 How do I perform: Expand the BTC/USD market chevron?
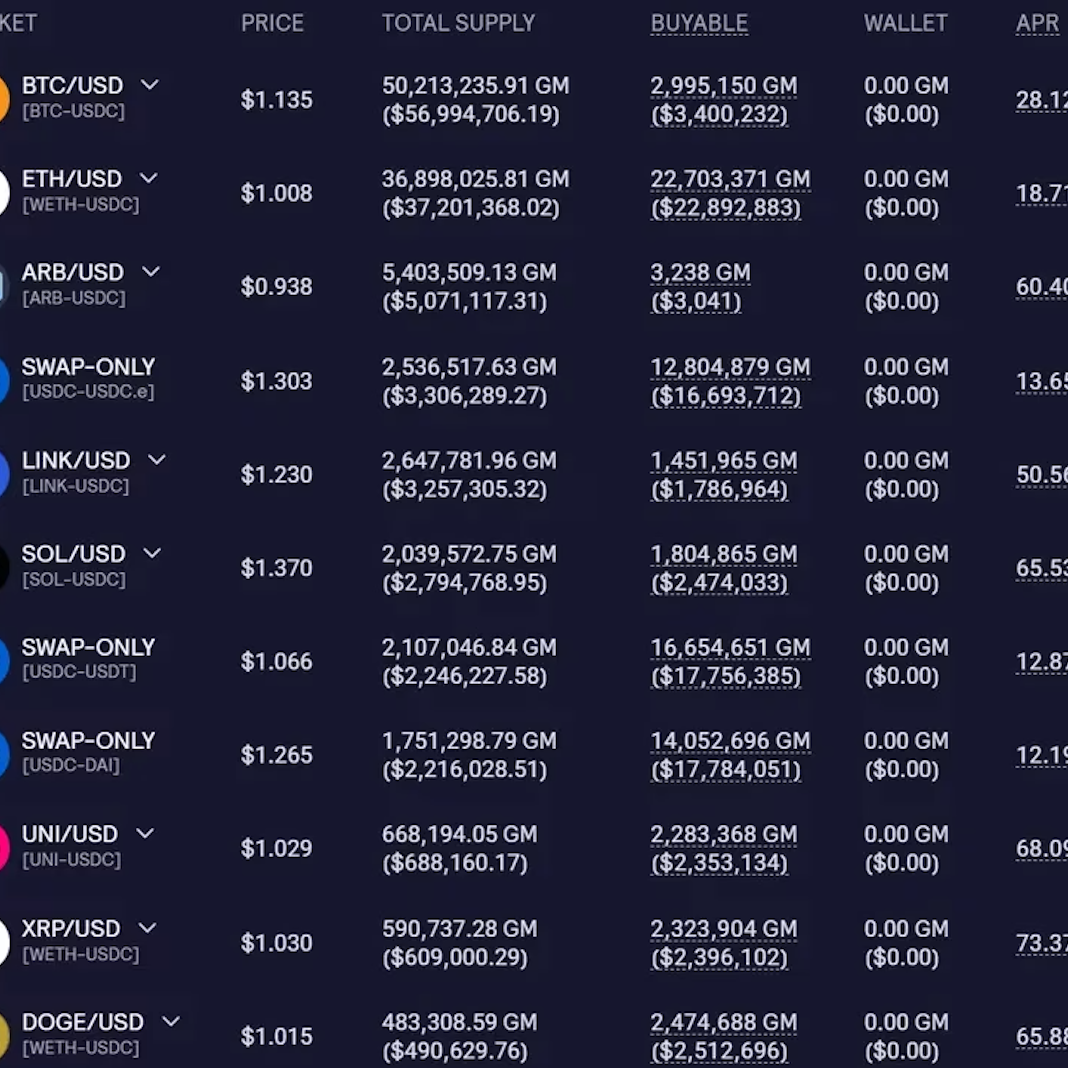[149, 85]
